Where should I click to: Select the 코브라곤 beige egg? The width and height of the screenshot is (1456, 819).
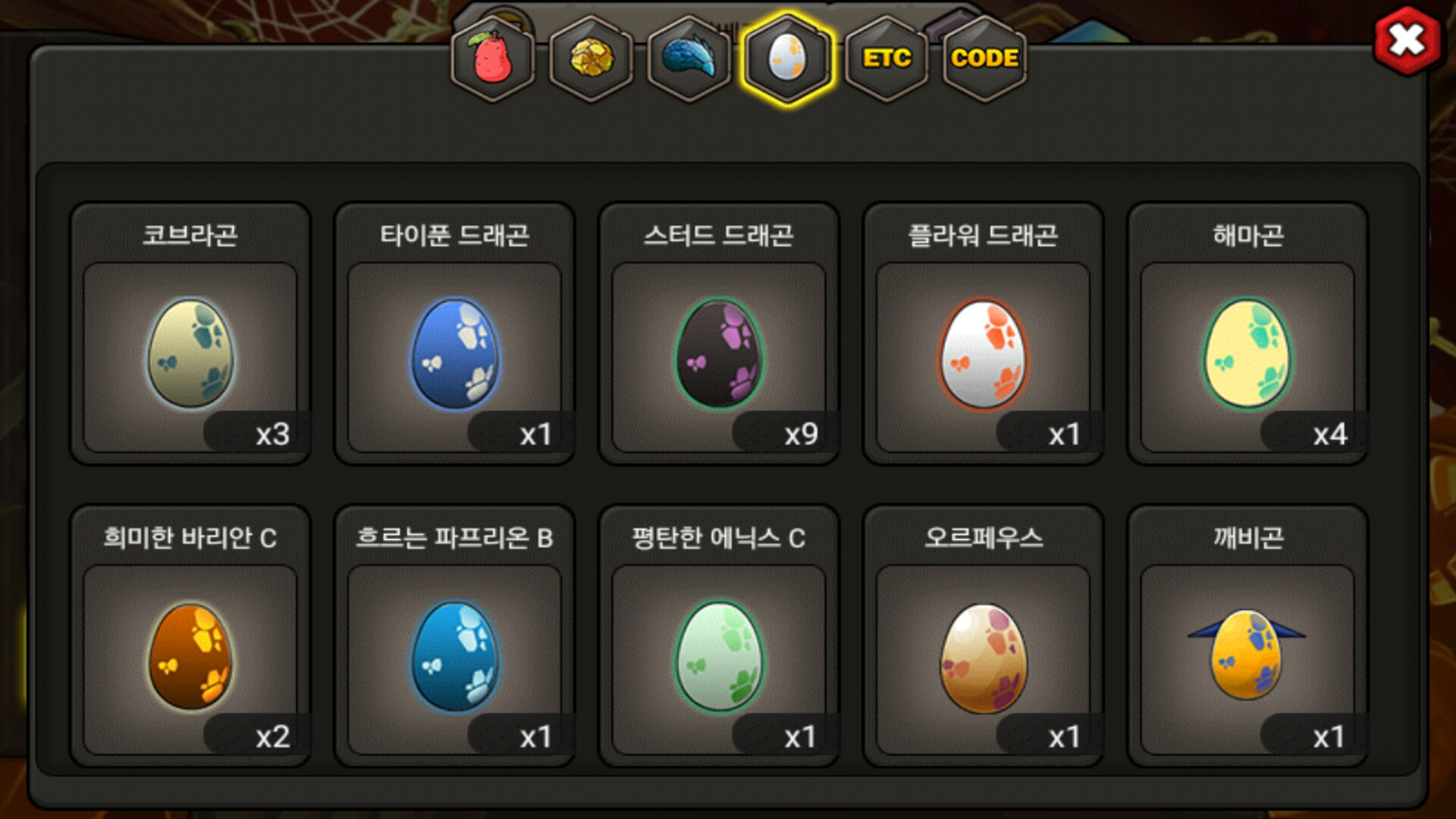point(190,354)
